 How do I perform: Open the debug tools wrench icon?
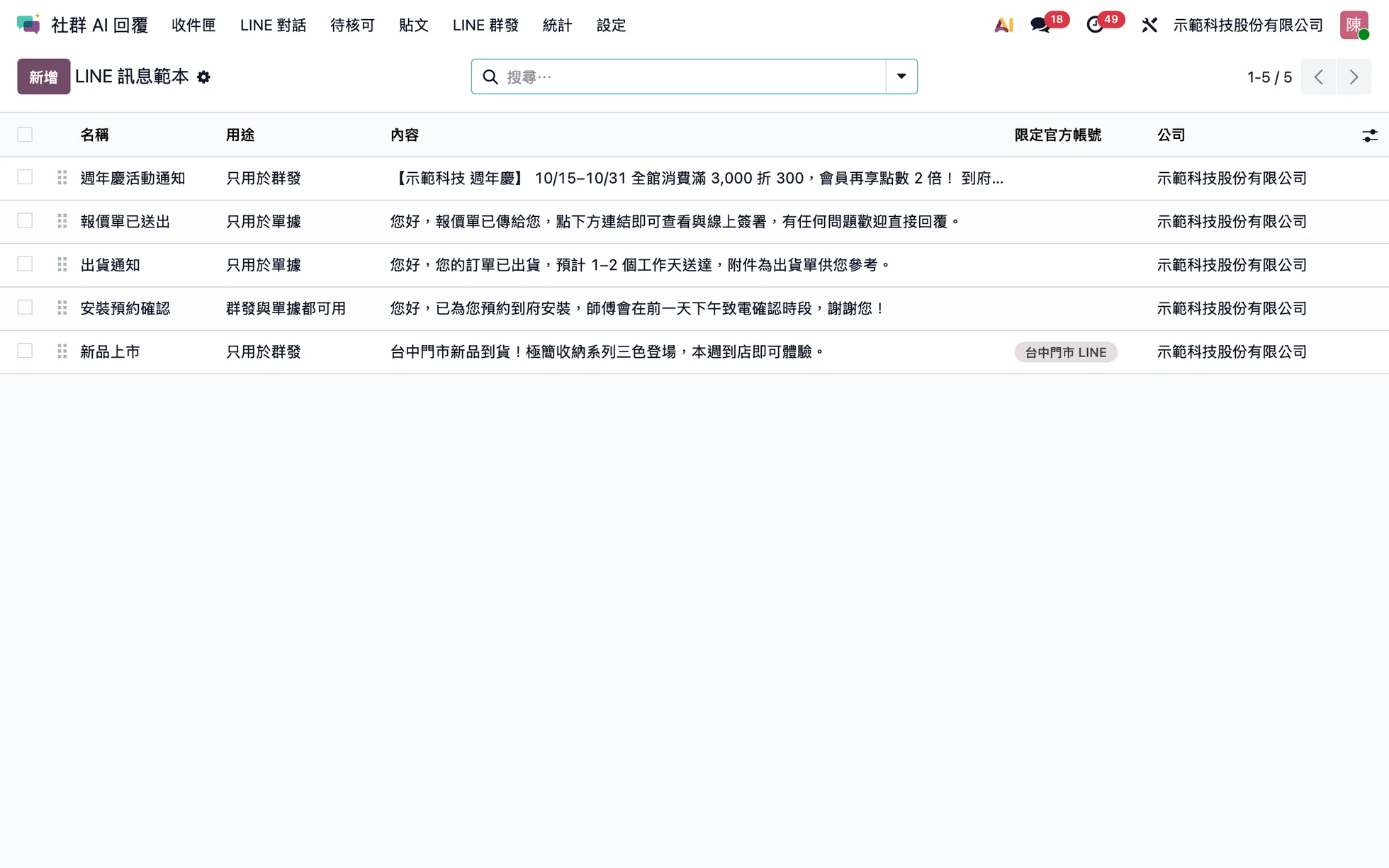(x=1149, y=25)
